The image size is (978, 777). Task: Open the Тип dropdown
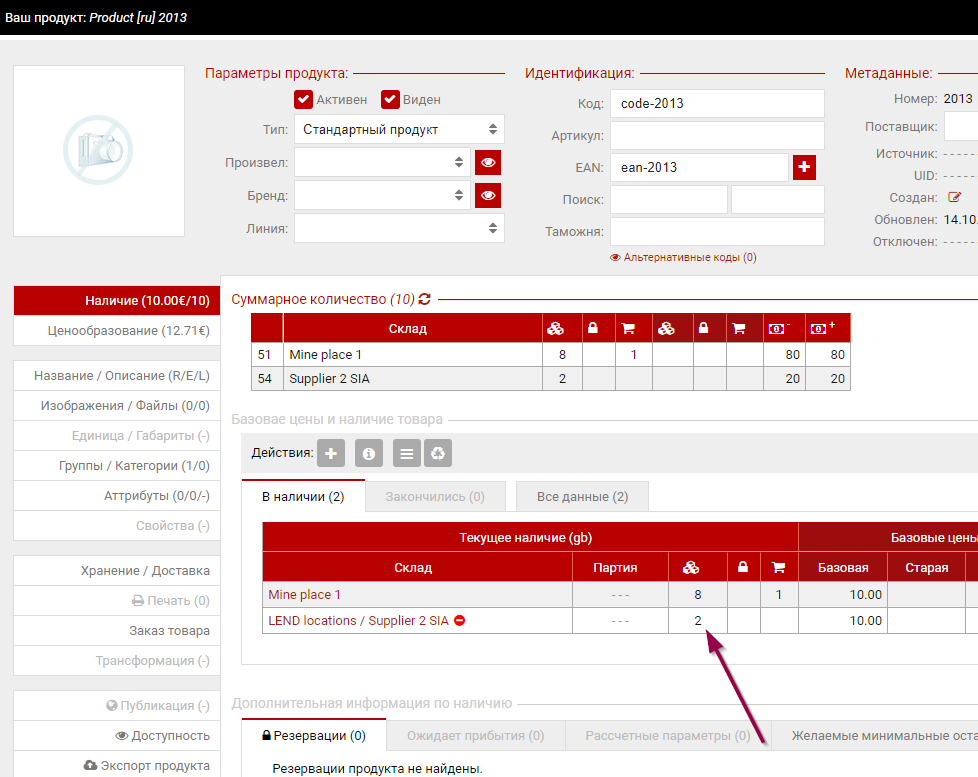click(x=398, y=129)
